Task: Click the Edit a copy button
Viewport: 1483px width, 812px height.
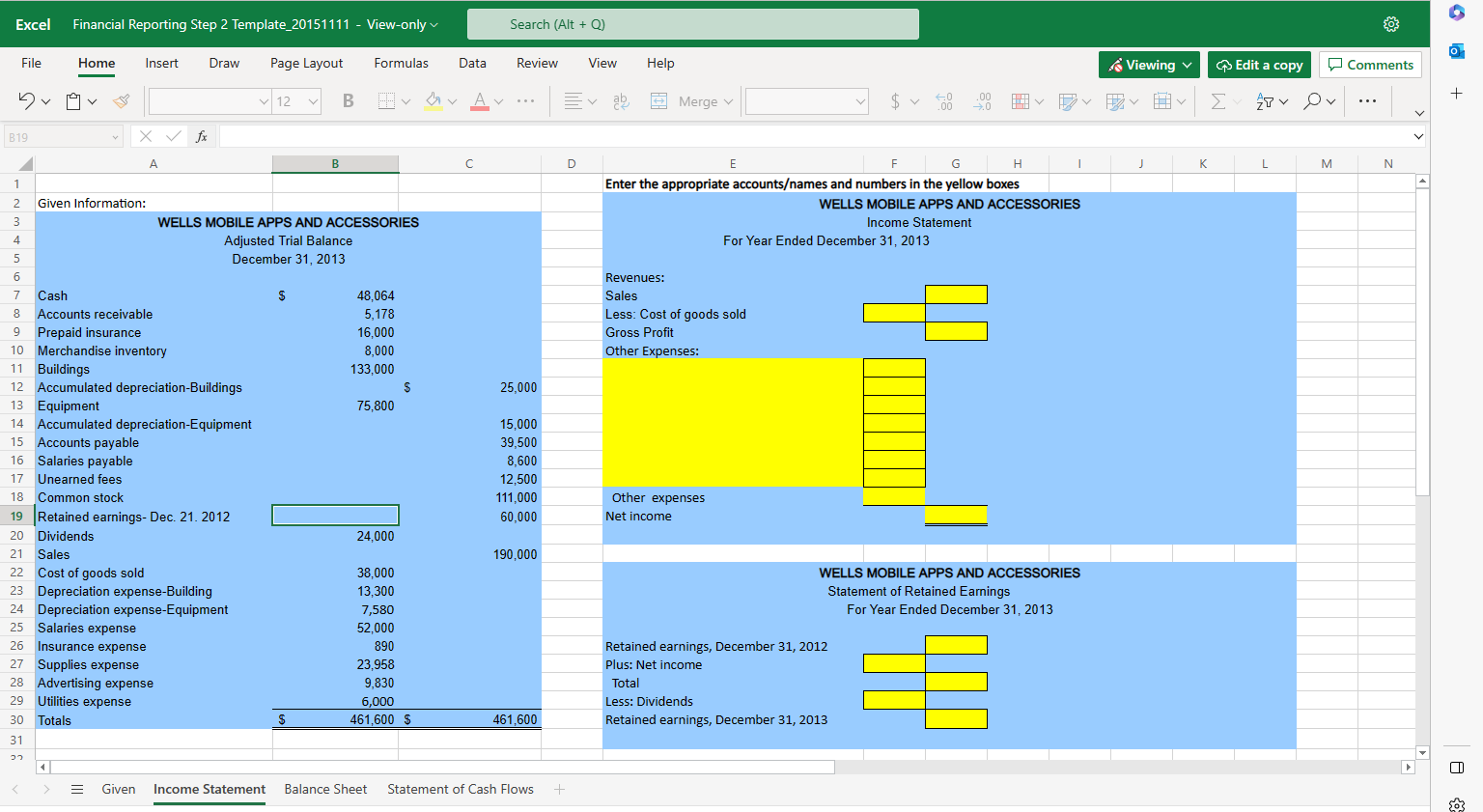Action: [x=1259, y=65]
